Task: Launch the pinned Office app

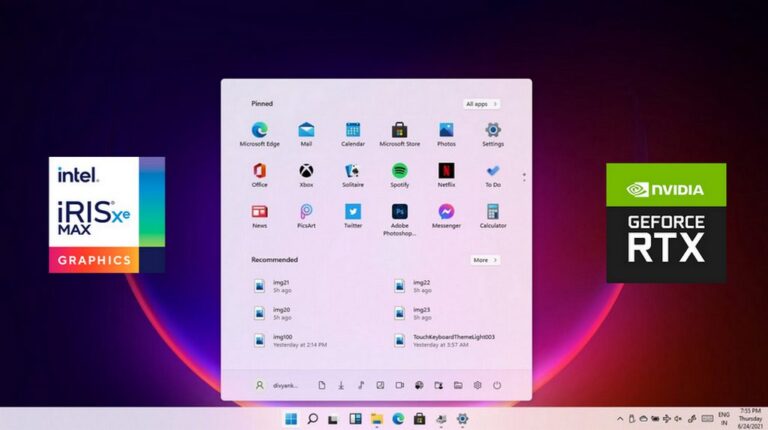Action: pos(259,175)
